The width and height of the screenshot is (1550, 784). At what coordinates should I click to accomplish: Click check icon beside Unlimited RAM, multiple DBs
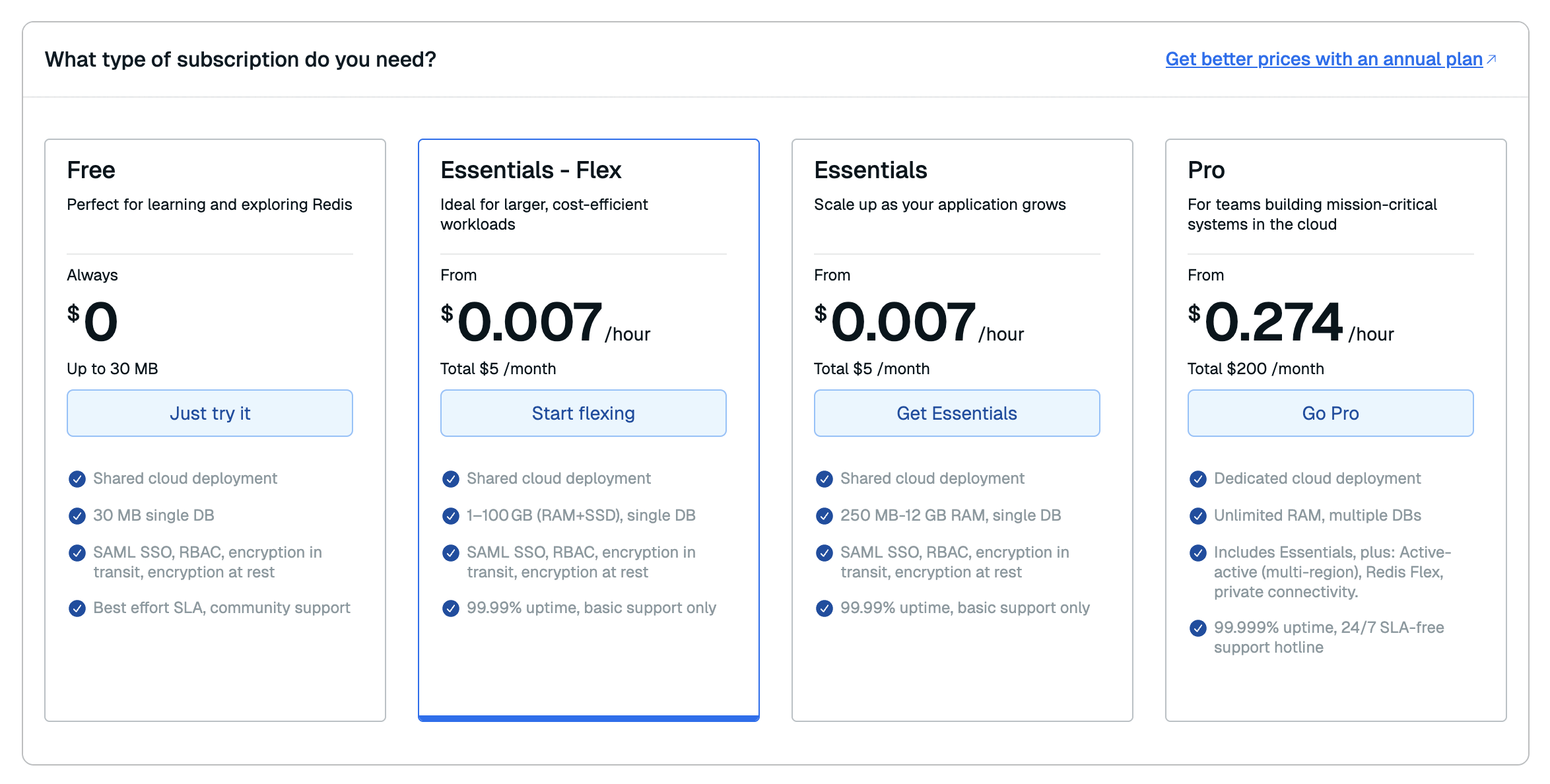click(x=1198, y=516)
